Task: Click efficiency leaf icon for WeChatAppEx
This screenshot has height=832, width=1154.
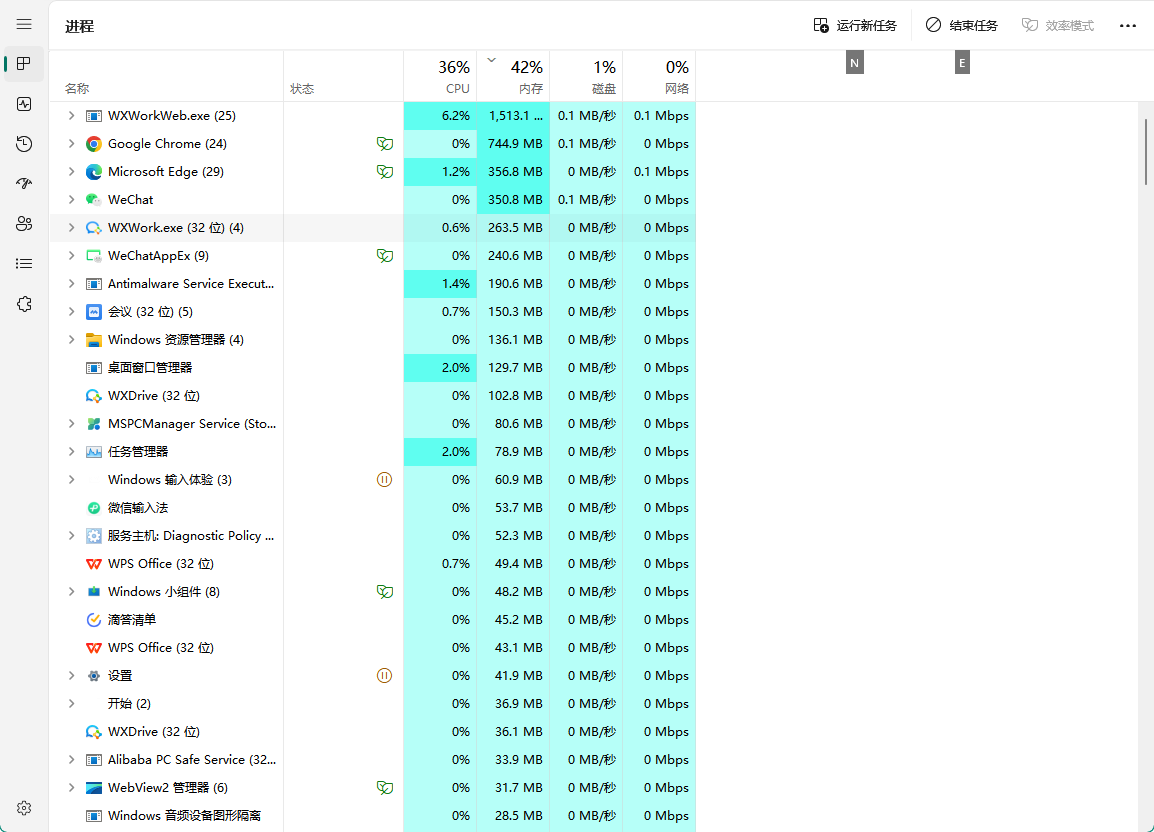Action: pos(384,255)
